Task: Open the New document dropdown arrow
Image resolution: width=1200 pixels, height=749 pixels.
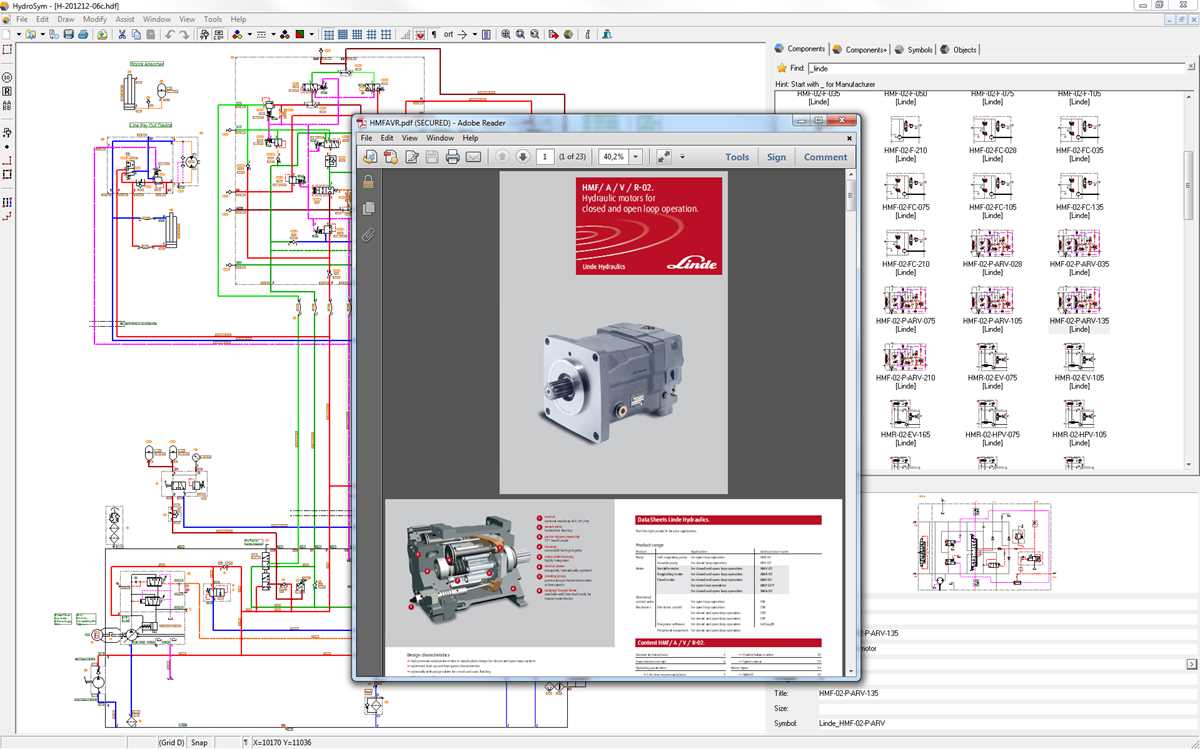Action: [19, 34]
